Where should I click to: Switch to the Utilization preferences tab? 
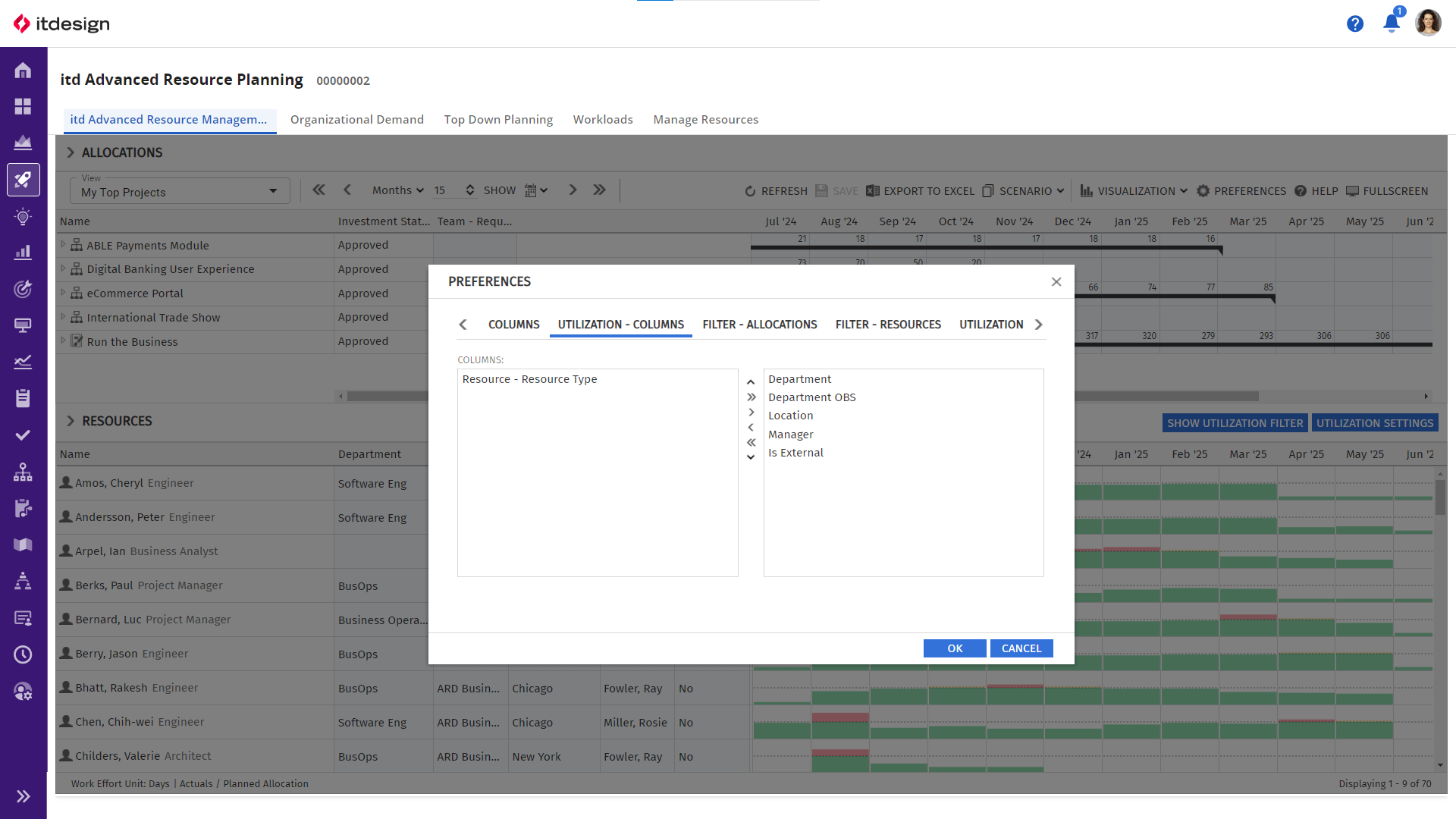click(991, 325)
